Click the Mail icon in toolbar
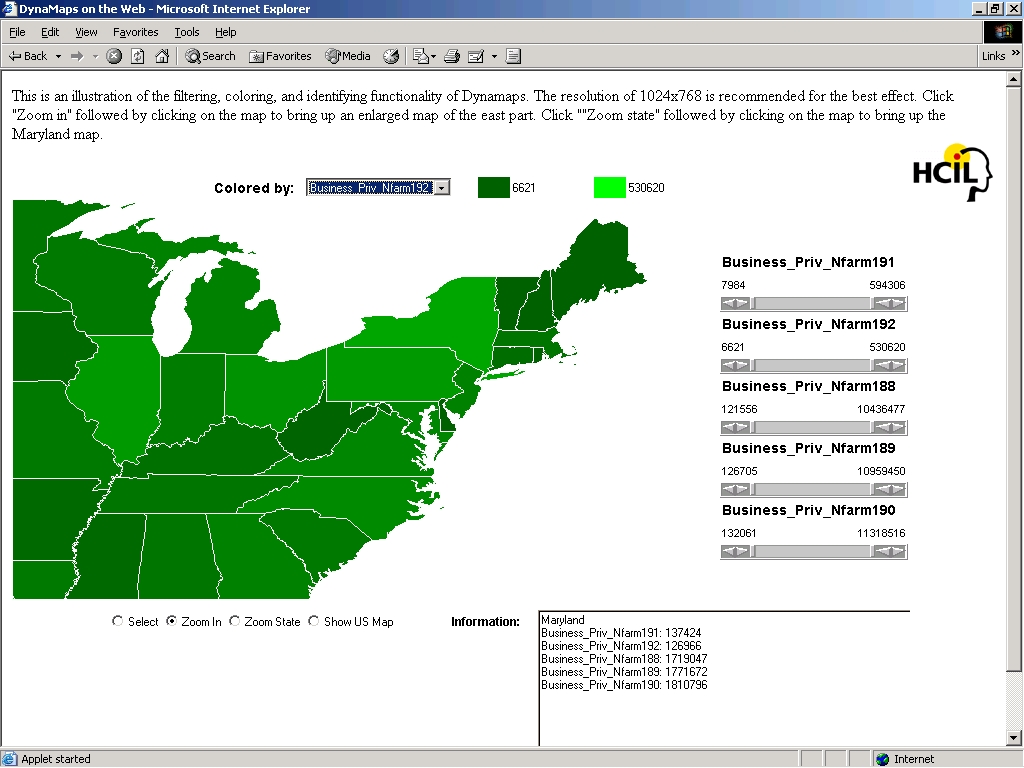 click(421, 56)
